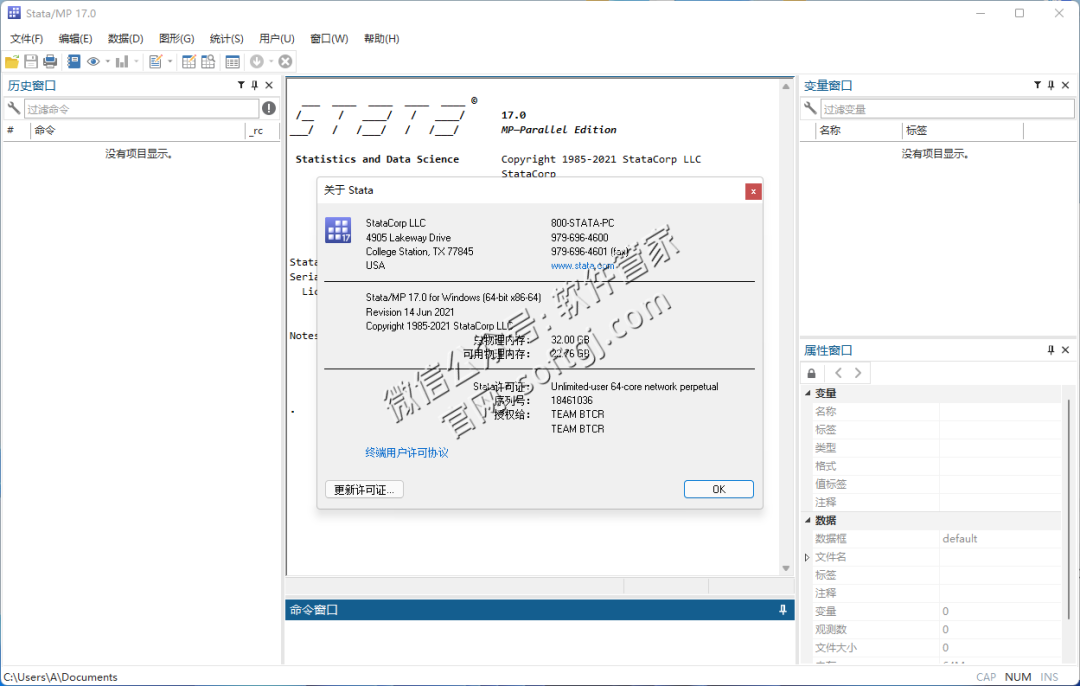The height and width of the screenshot is (686, 1080).
Task: Expand the dropdown next to the Graph icon
Action: (136, 61)
